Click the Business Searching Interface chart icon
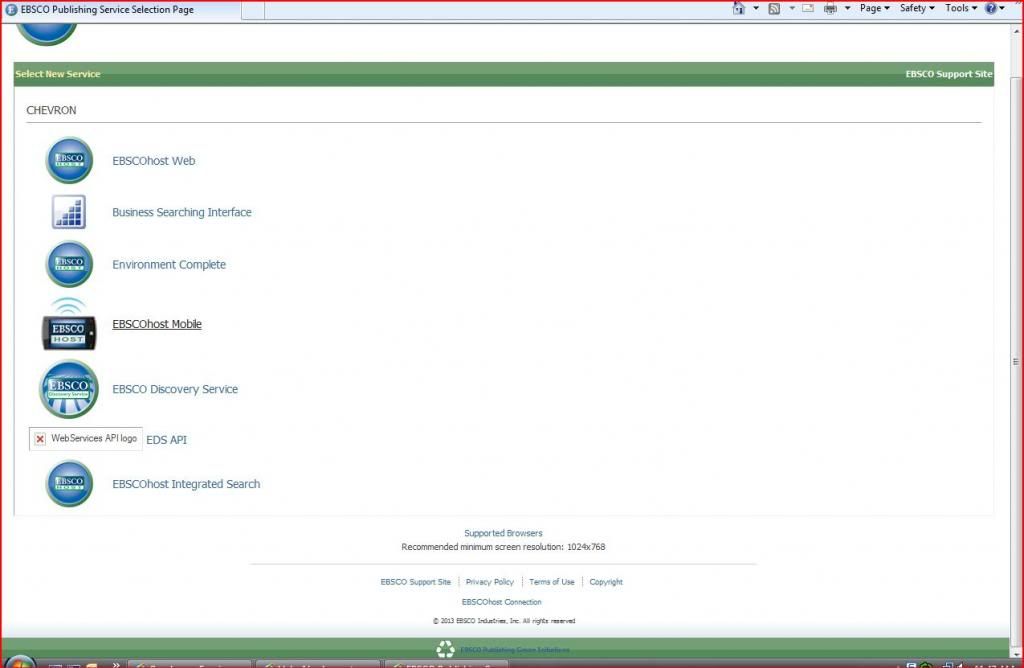 pyautogui.click(x=69, y=212)
